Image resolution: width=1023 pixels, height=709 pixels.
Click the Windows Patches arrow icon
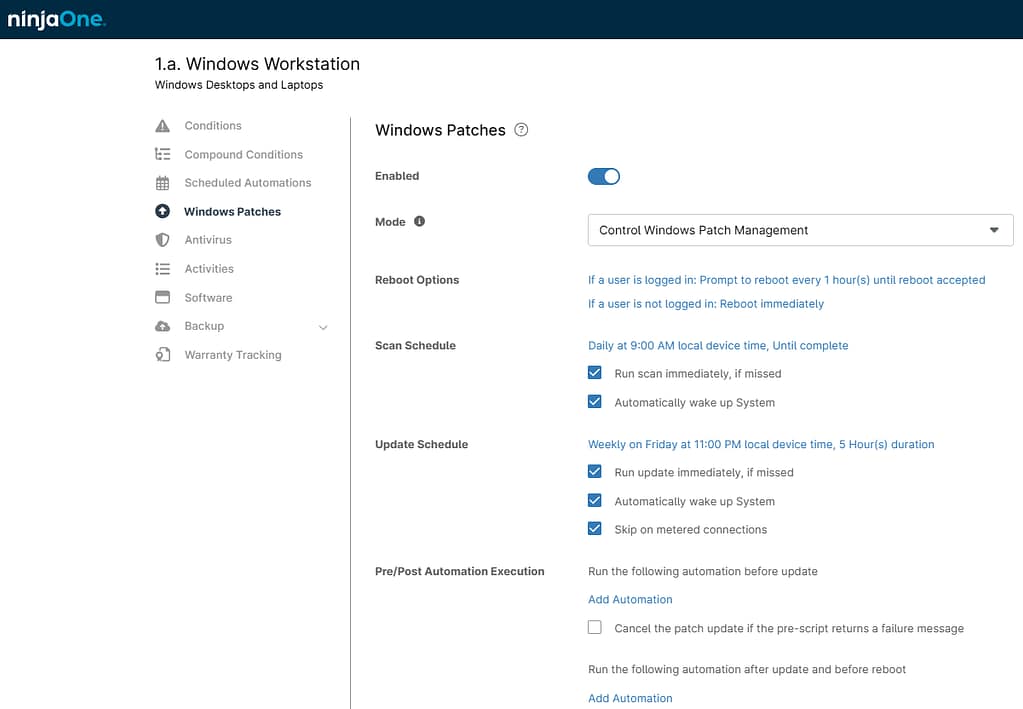coord(165,211)
